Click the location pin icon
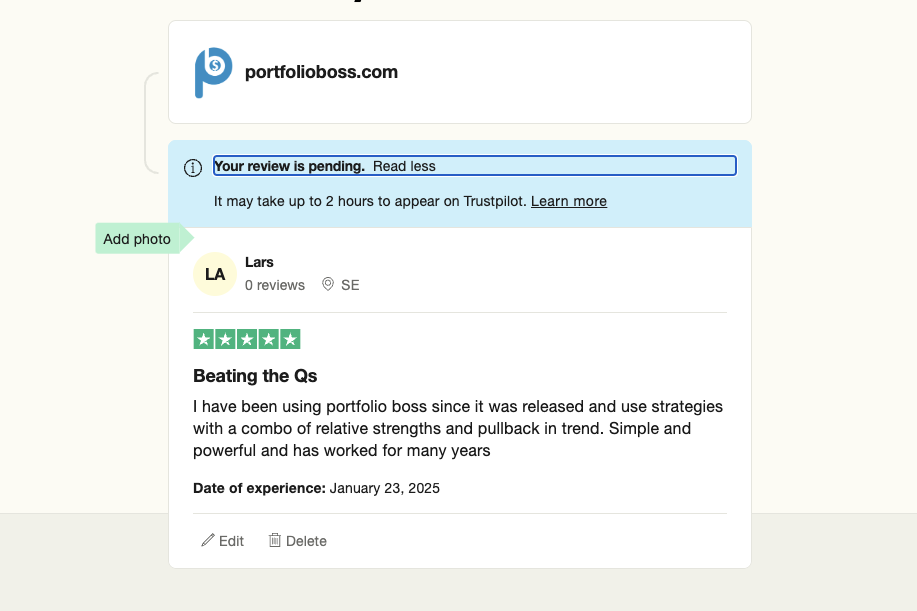917x611 pixels. (327, 285)
